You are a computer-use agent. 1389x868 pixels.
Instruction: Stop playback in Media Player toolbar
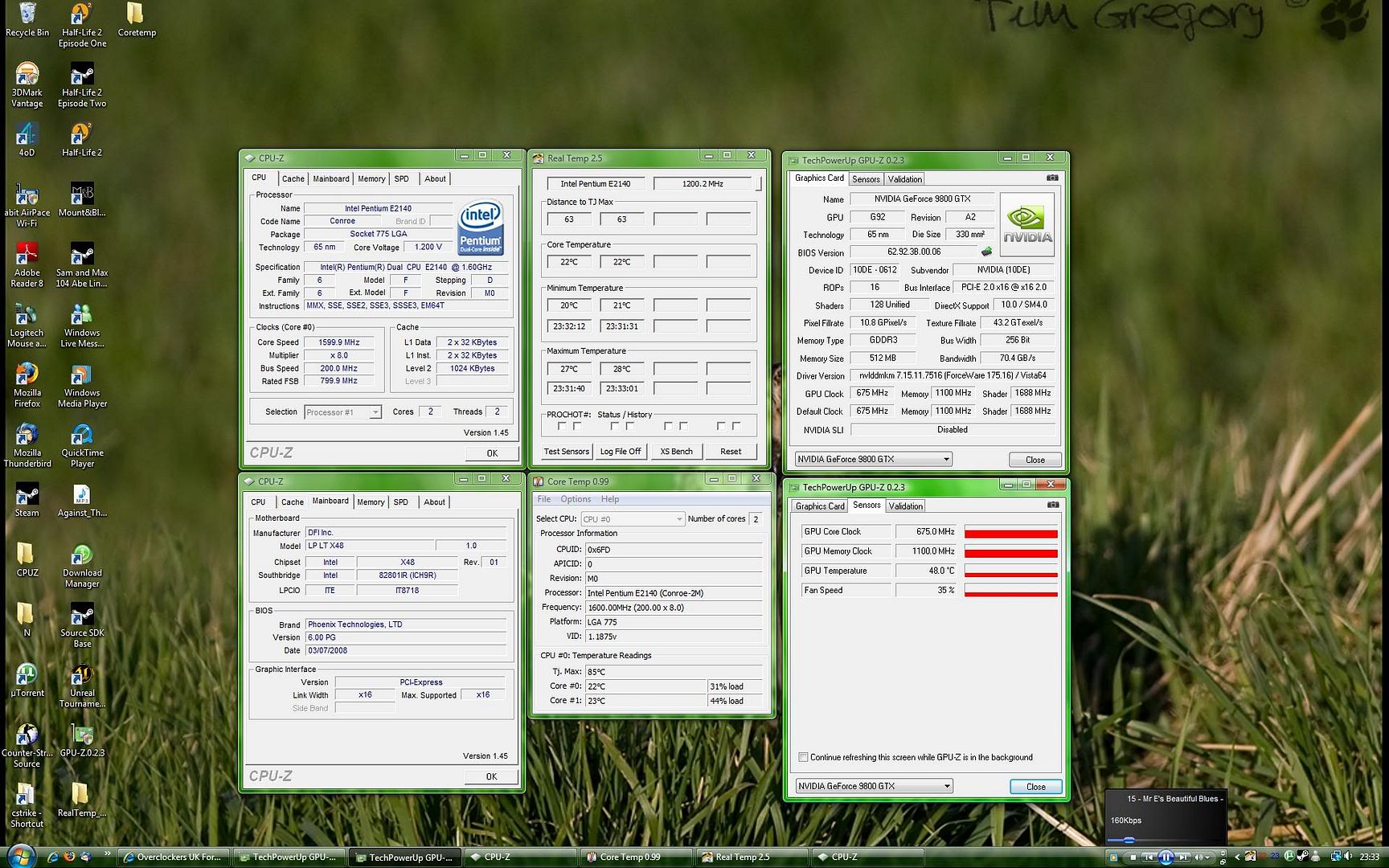pos(1133,857)
